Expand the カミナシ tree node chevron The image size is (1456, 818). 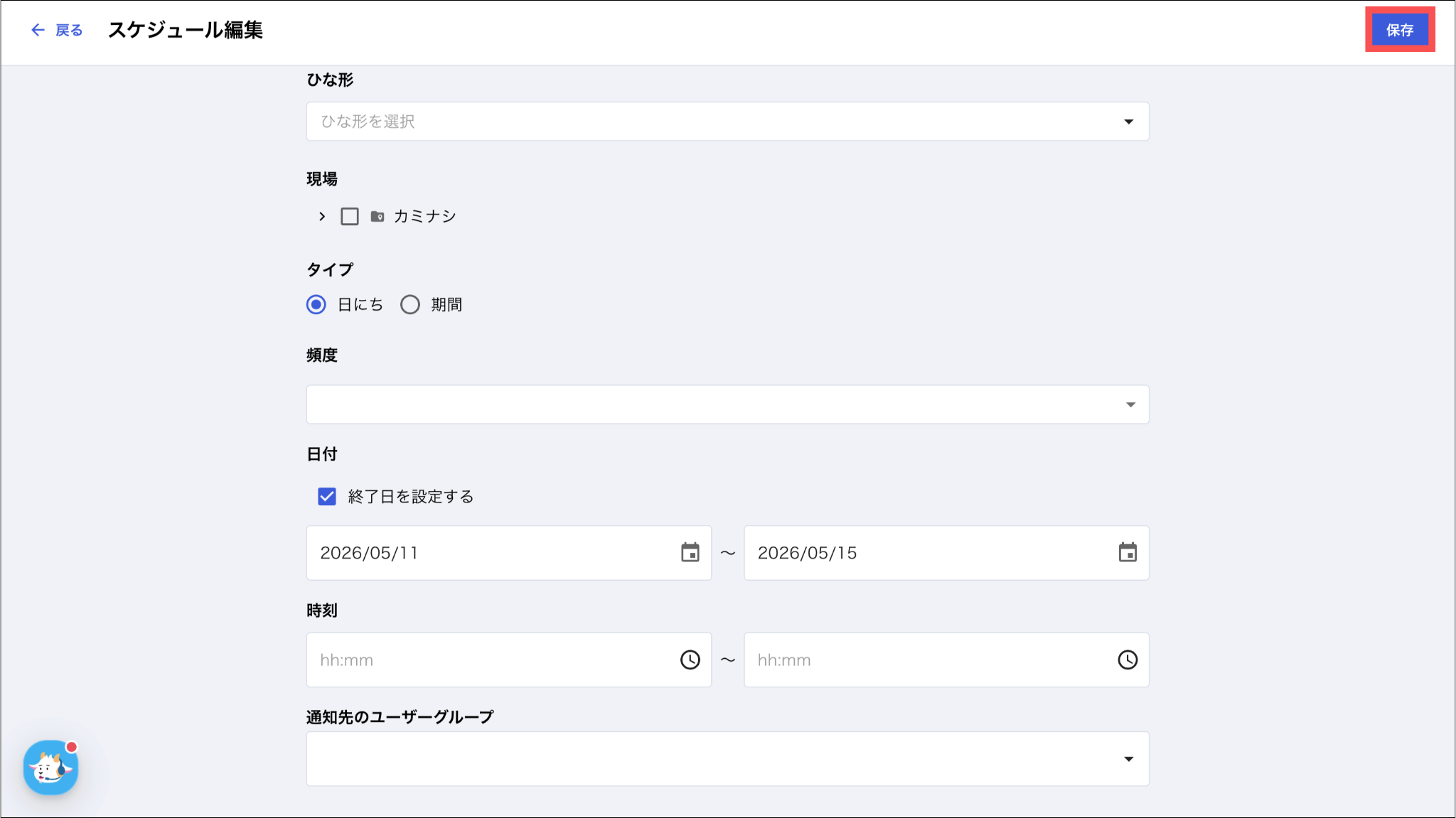tap(322, 216)
